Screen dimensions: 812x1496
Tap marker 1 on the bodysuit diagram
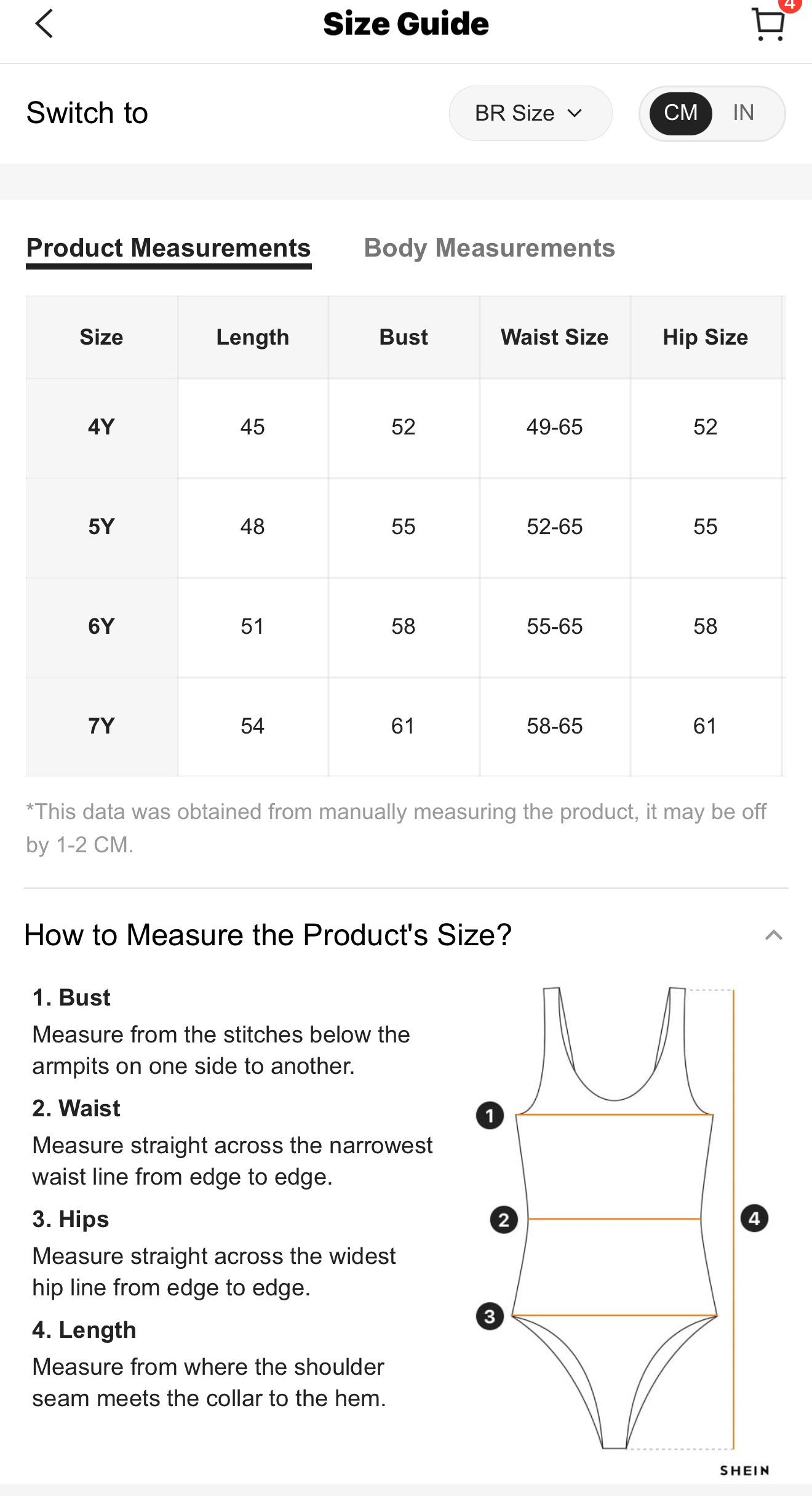coord(490,1115)
